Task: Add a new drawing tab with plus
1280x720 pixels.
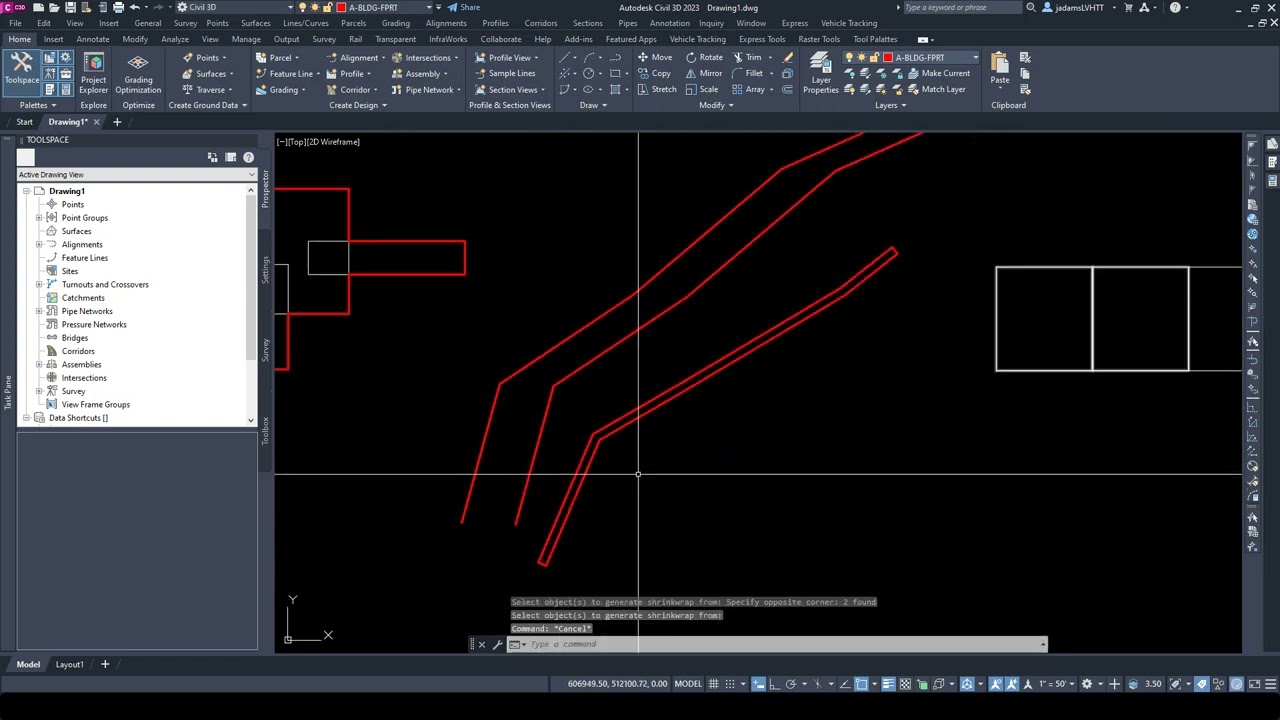Action: click(x=117, y=122)
